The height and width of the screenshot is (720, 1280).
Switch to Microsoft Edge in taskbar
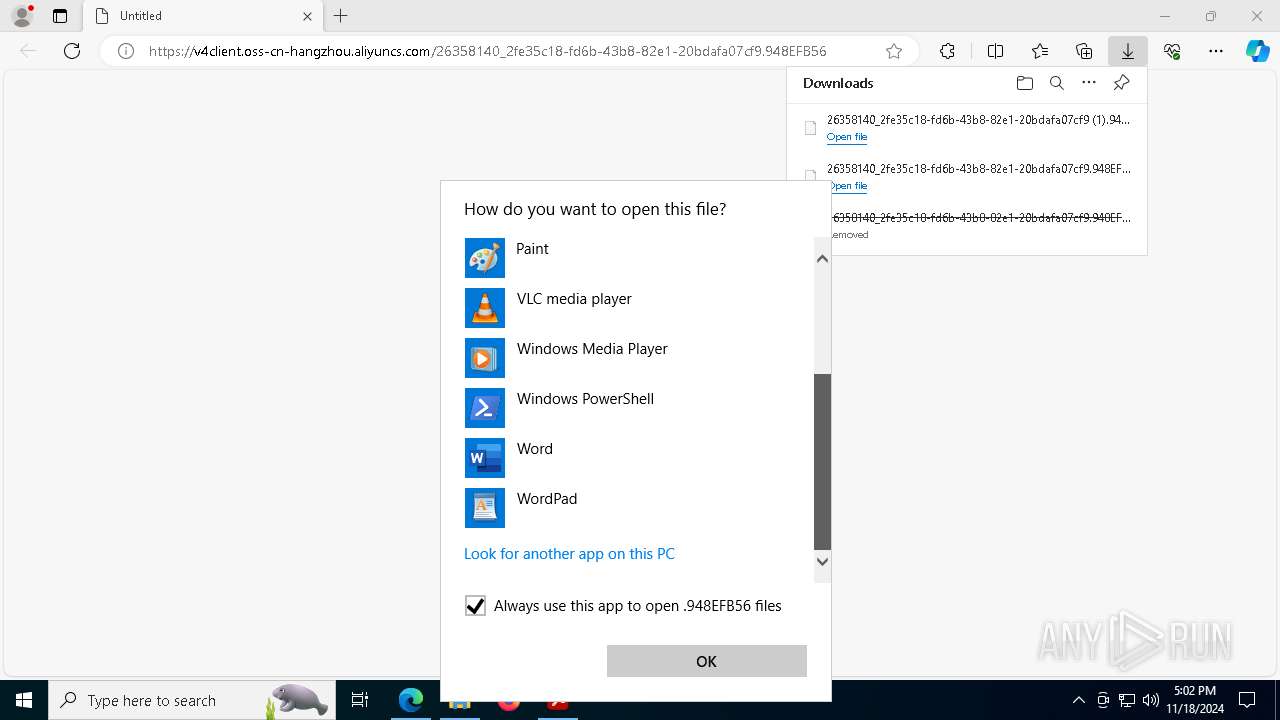(411, 700)
